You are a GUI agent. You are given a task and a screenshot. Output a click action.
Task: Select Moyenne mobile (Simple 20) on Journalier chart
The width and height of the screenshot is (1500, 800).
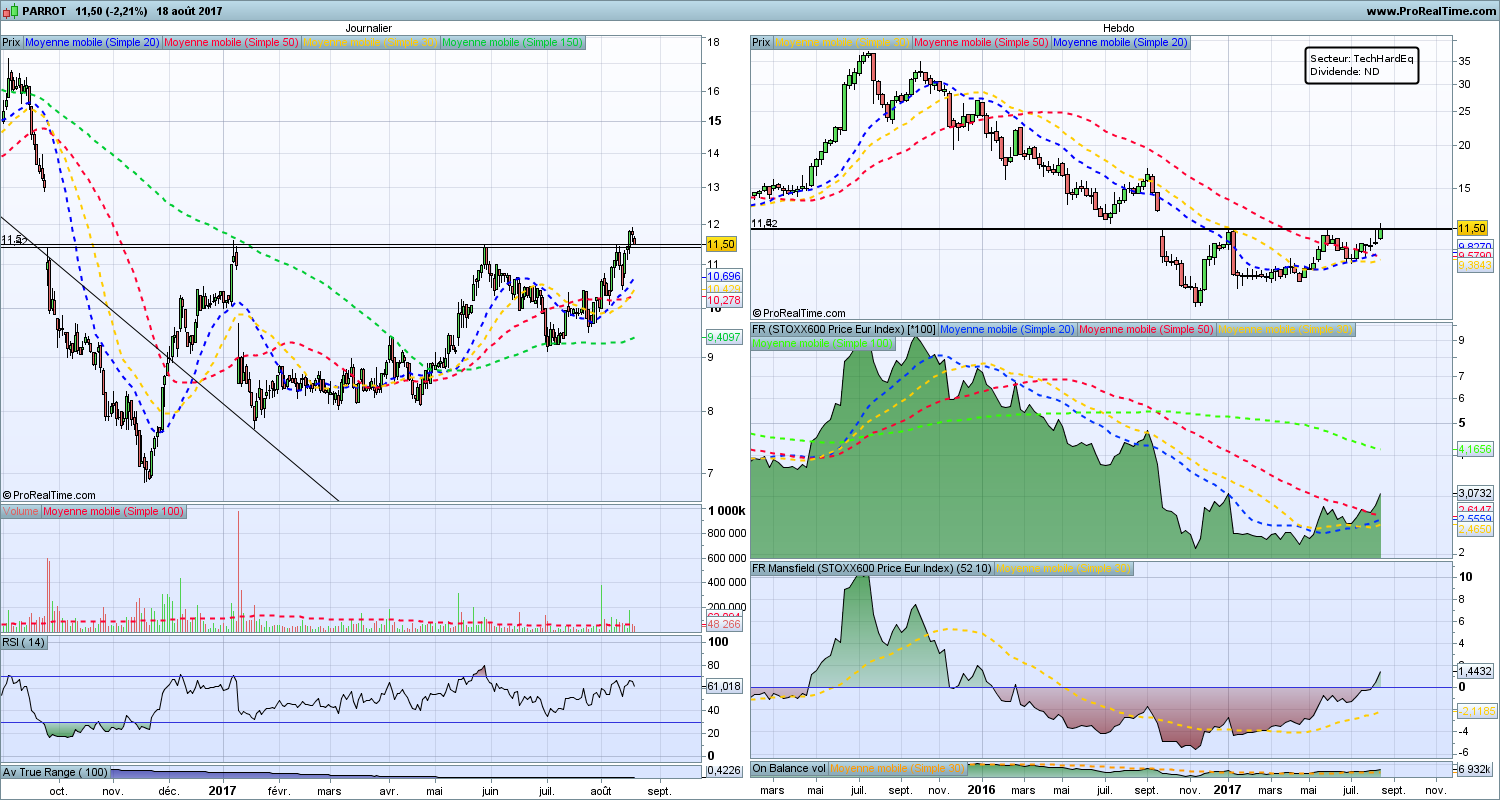click(92, 43)
